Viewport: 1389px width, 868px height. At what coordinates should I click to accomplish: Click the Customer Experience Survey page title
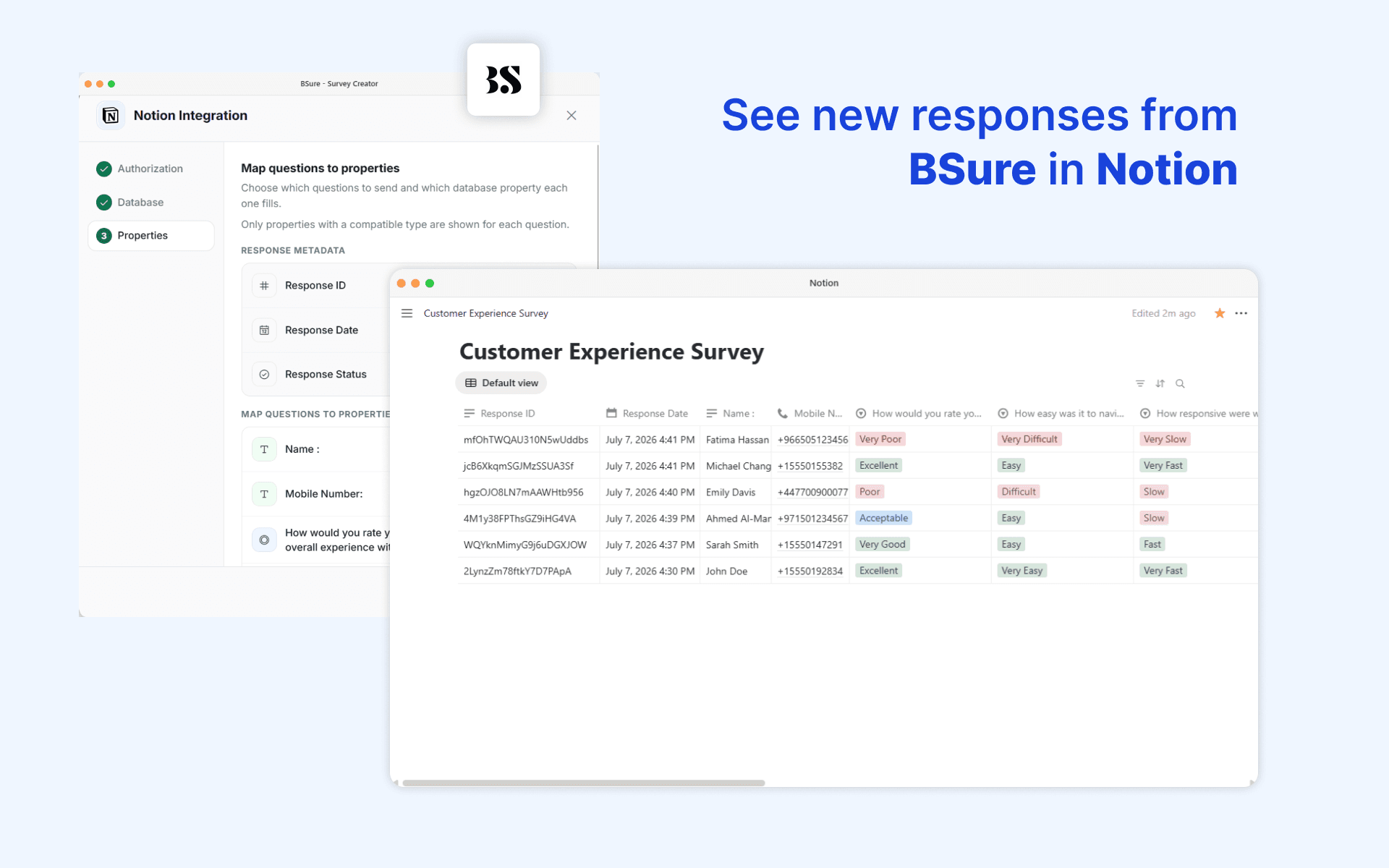pos(611,352)
